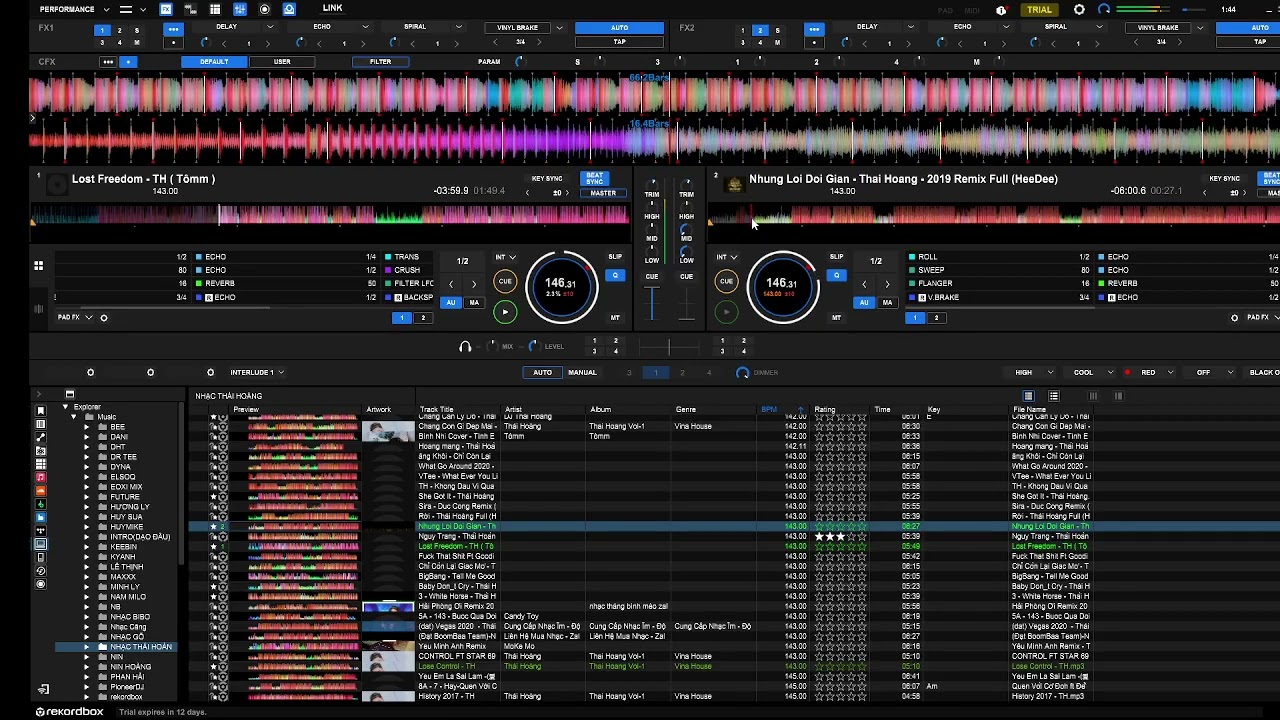Viewport: 1280px width, 720px height.
Task: Switch CFX to the USER tab
Action: pyautogui.click(x=282, y=62)
